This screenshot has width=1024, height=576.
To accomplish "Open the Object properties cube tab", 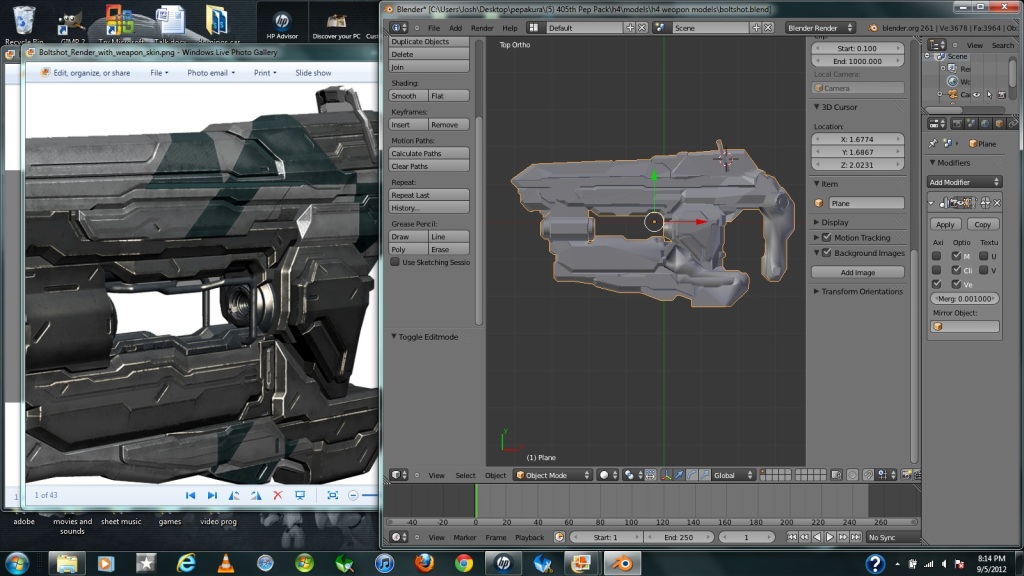I will [999, 123].
